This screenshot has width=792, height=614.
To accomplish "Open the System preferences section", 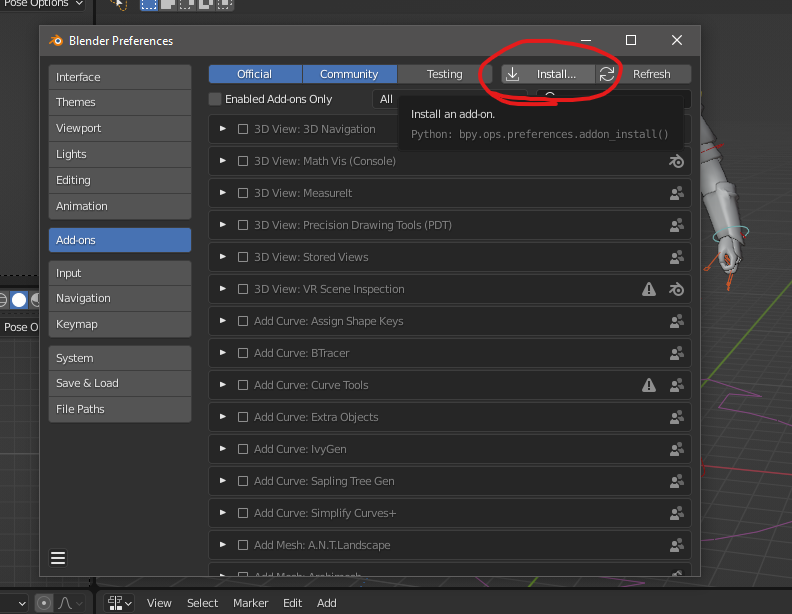I will click(120, 358).
